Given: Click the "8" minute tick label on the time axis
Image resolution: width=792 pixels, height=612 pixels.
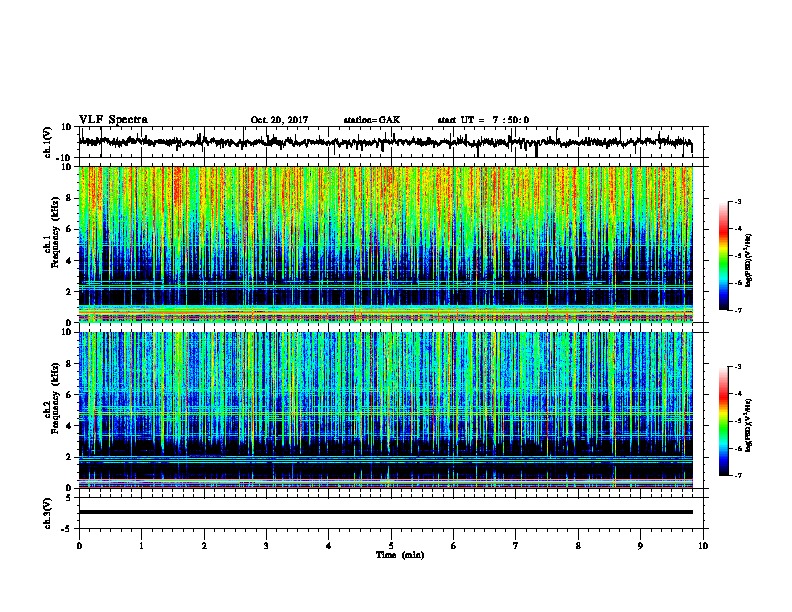Looking at the screenshot, I should click(578, 546).
